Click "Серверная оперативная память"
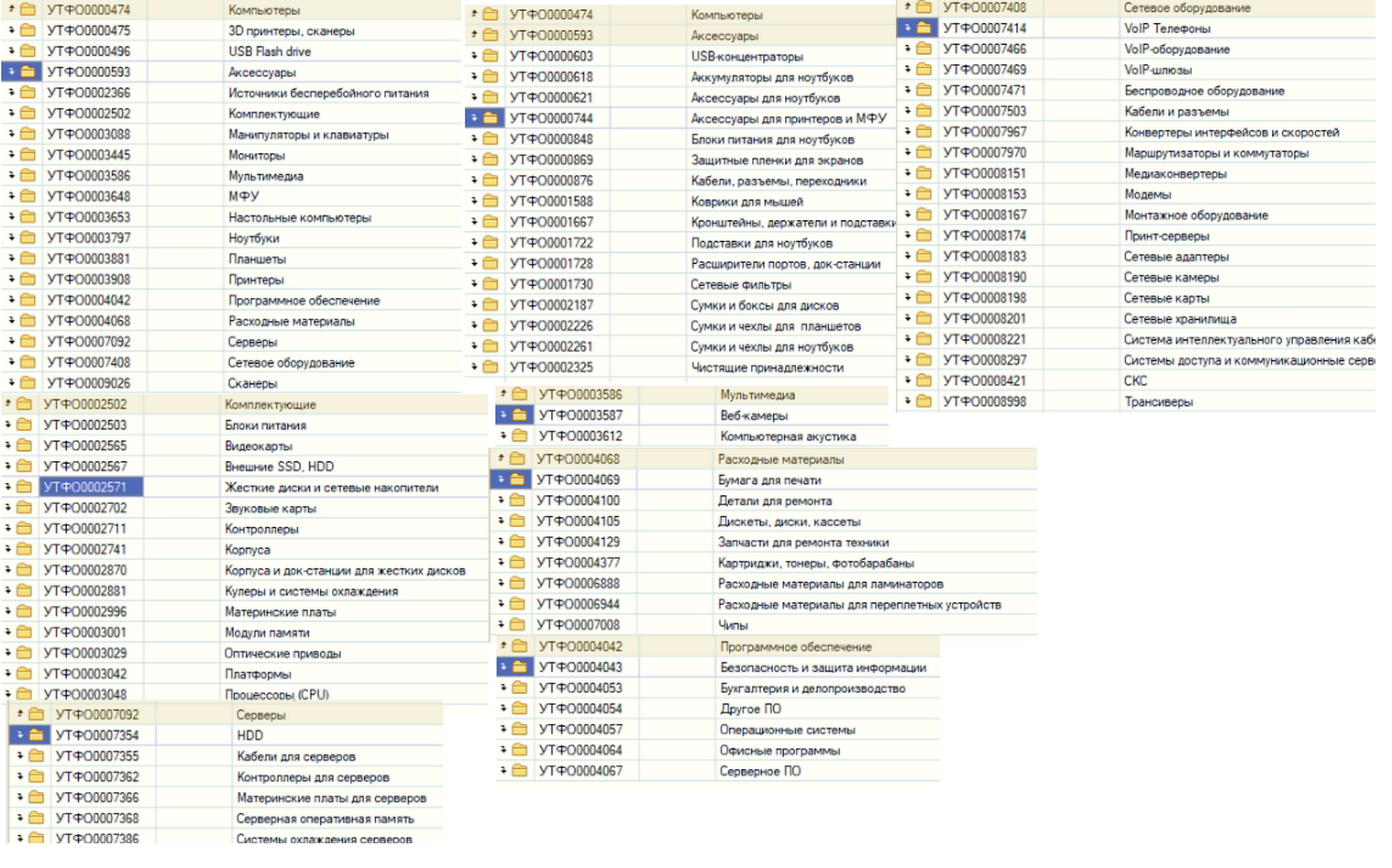Image resolution: width=1392 pixels, height=868 pixels. (x=326, y=819)
